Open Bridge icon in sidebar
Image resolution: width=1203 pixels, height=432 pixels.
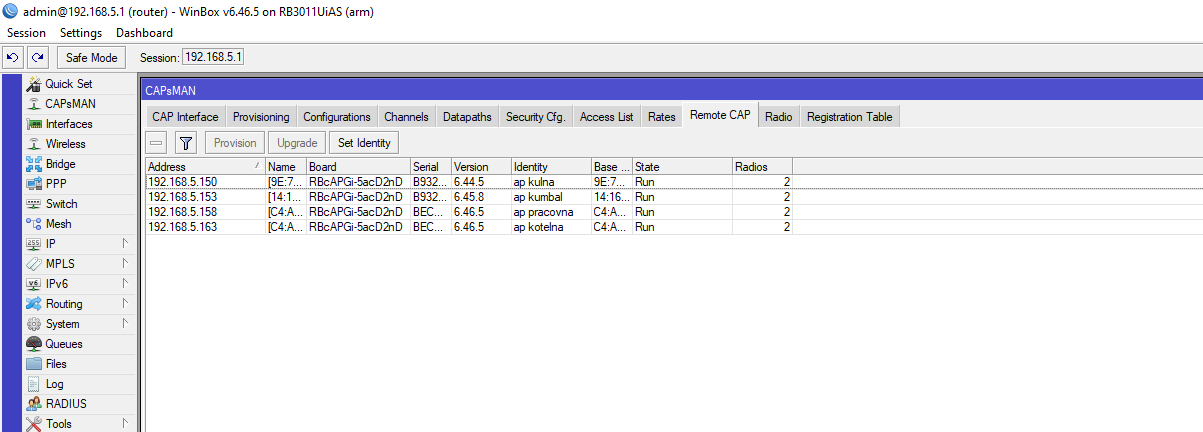33,164
